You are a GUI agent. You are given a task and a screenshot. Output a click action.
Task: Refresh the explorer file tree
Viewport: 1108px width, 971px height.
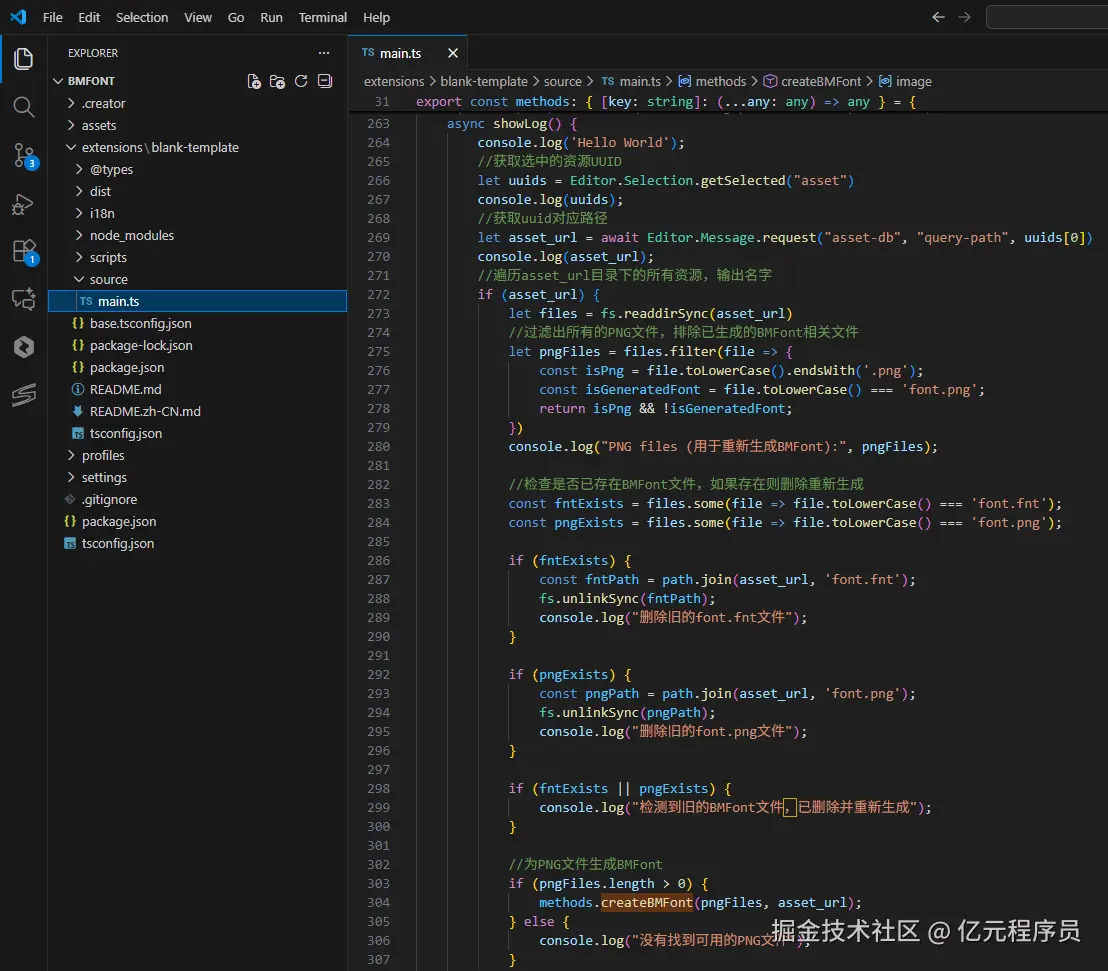coord(301,81)
